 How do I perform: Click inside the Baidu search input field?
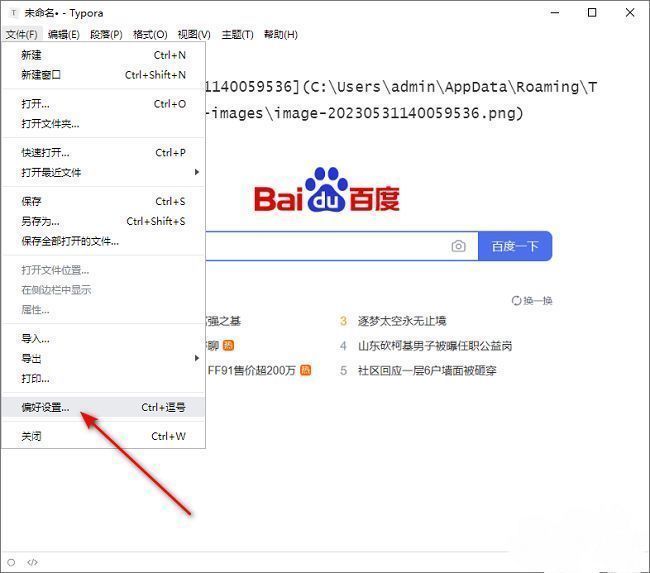pos(320,246)
